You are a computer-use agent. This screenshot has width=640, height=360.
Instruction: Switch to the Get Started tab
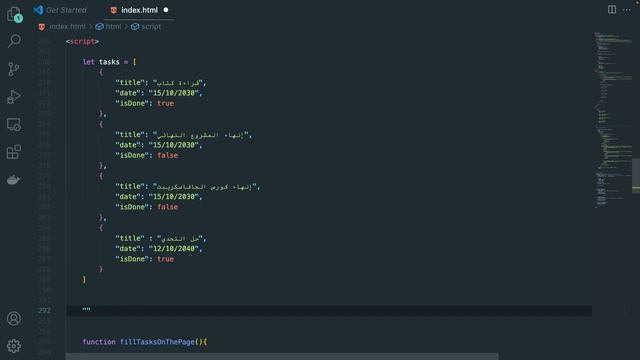click(x=60, y=10)
